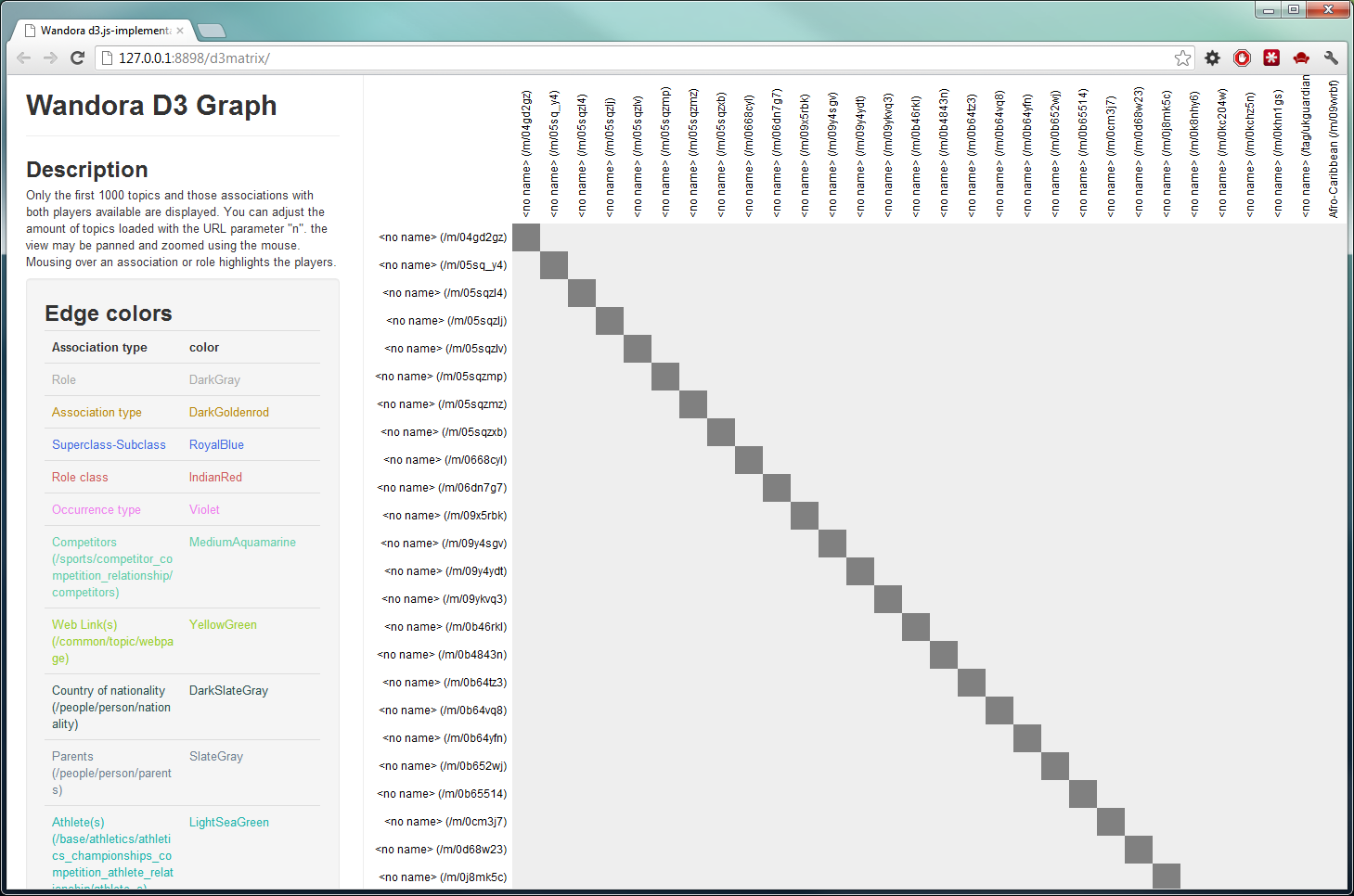Bookmark this page with the star icon
This screenshot has height=896, width=1354.
(x=1182, y=58)
